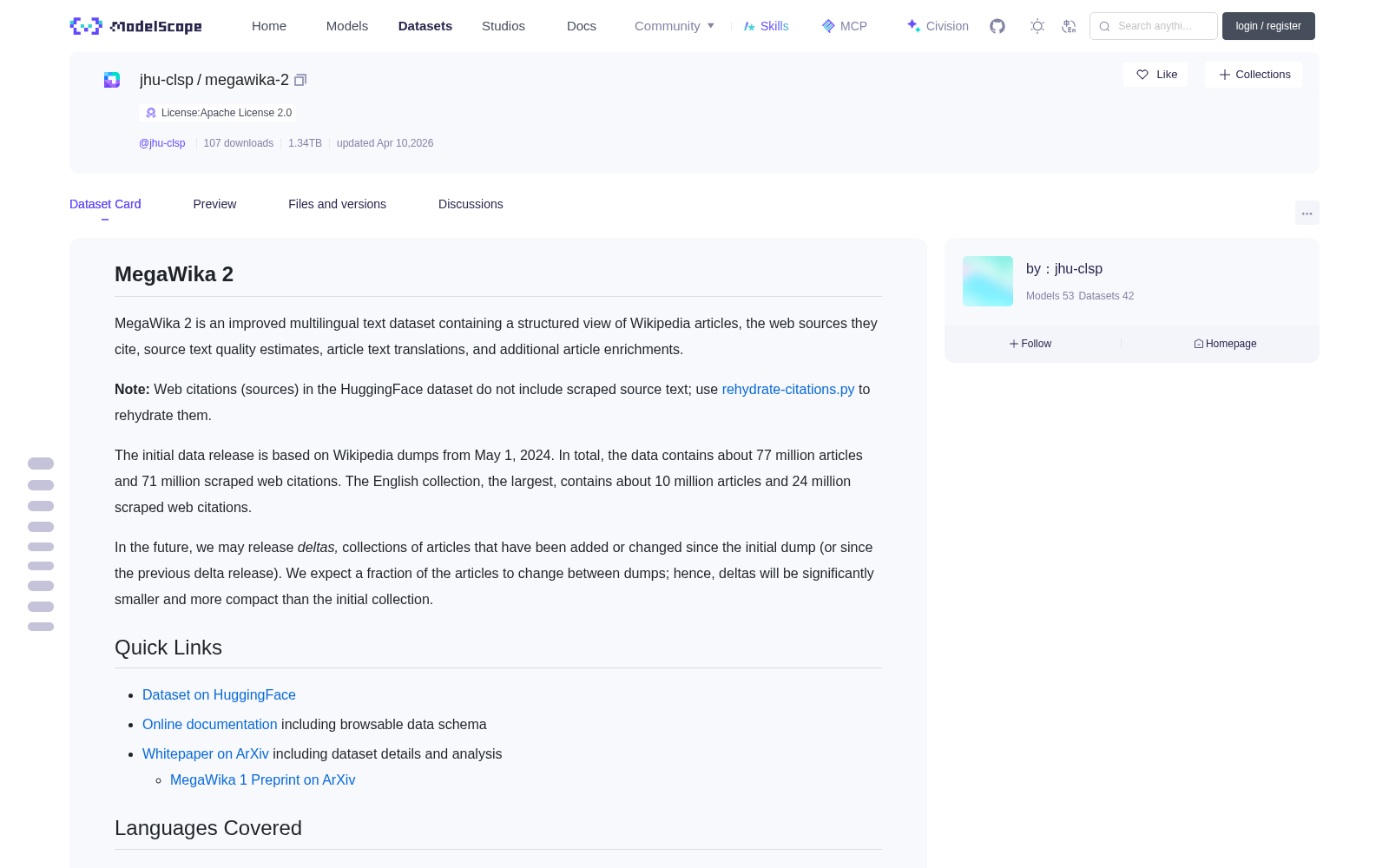1389x868 pixels.
Task: Select the Dataset Card tab
Action: click(105, 204)
